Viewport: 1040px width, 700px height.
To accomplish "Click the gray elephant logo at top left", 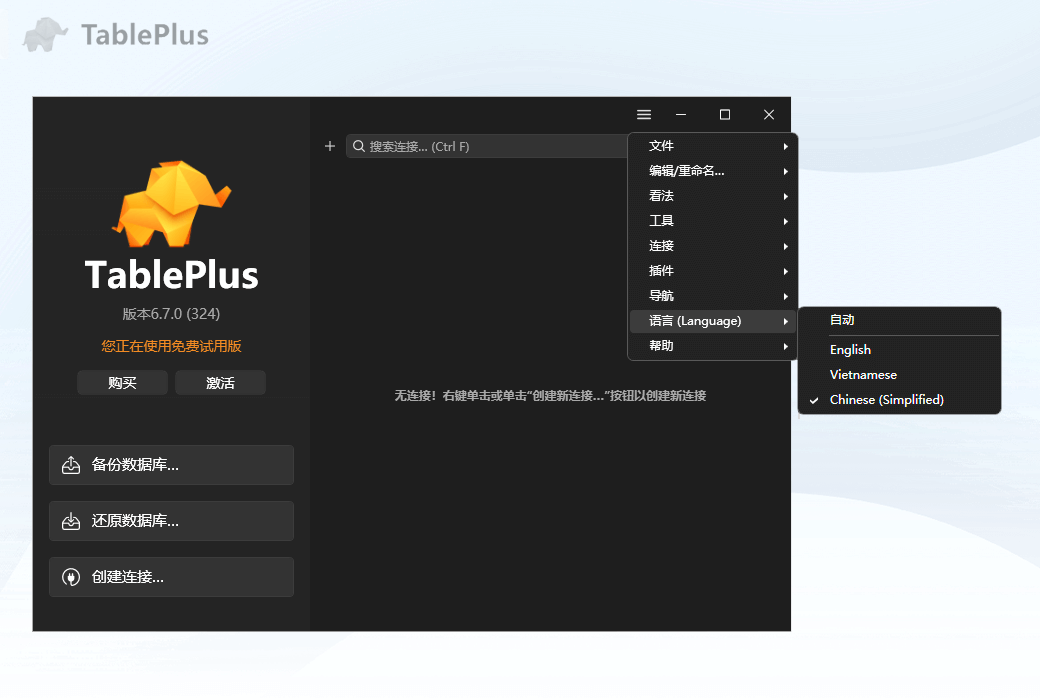I will tap(44, 33).
